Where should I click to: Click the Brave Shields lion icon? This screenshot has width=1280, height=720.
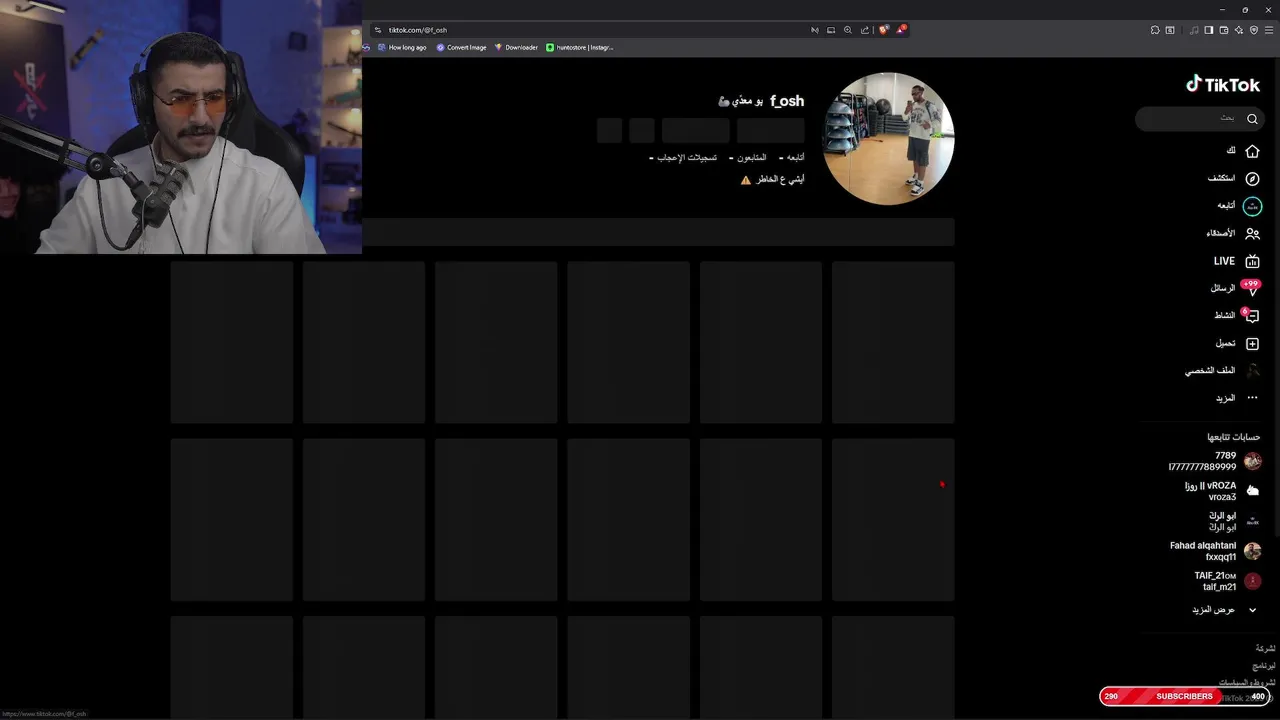883,30
